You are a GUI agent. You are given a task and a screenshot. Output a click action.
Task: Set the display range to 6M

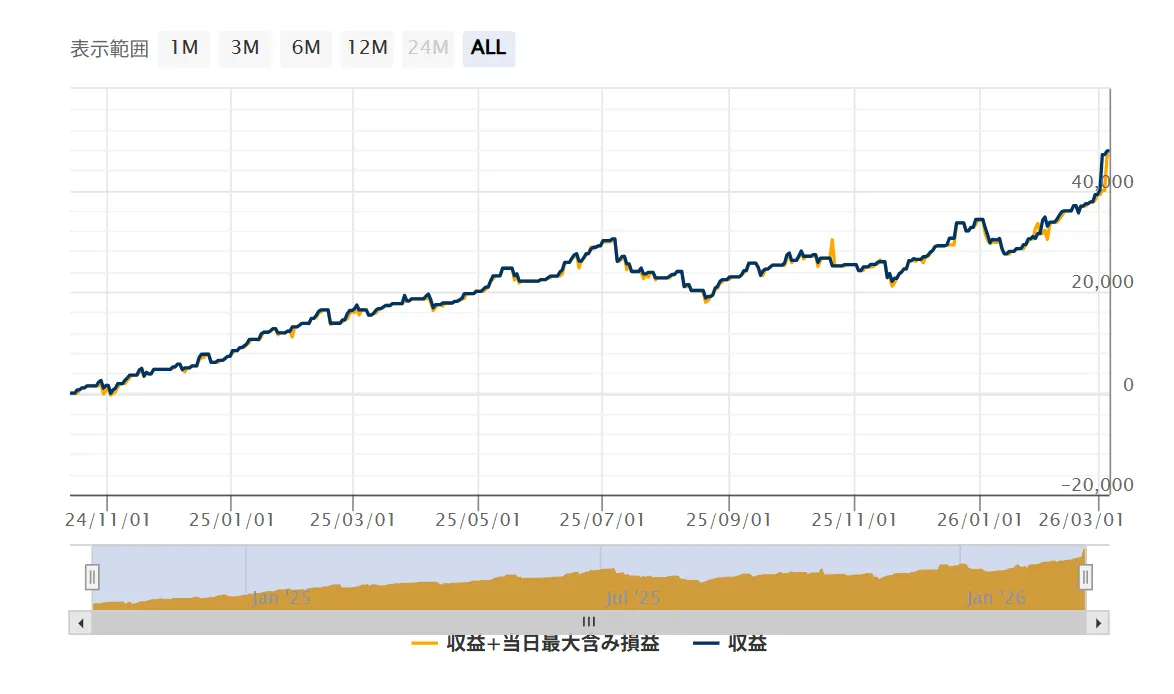[306, 48]
